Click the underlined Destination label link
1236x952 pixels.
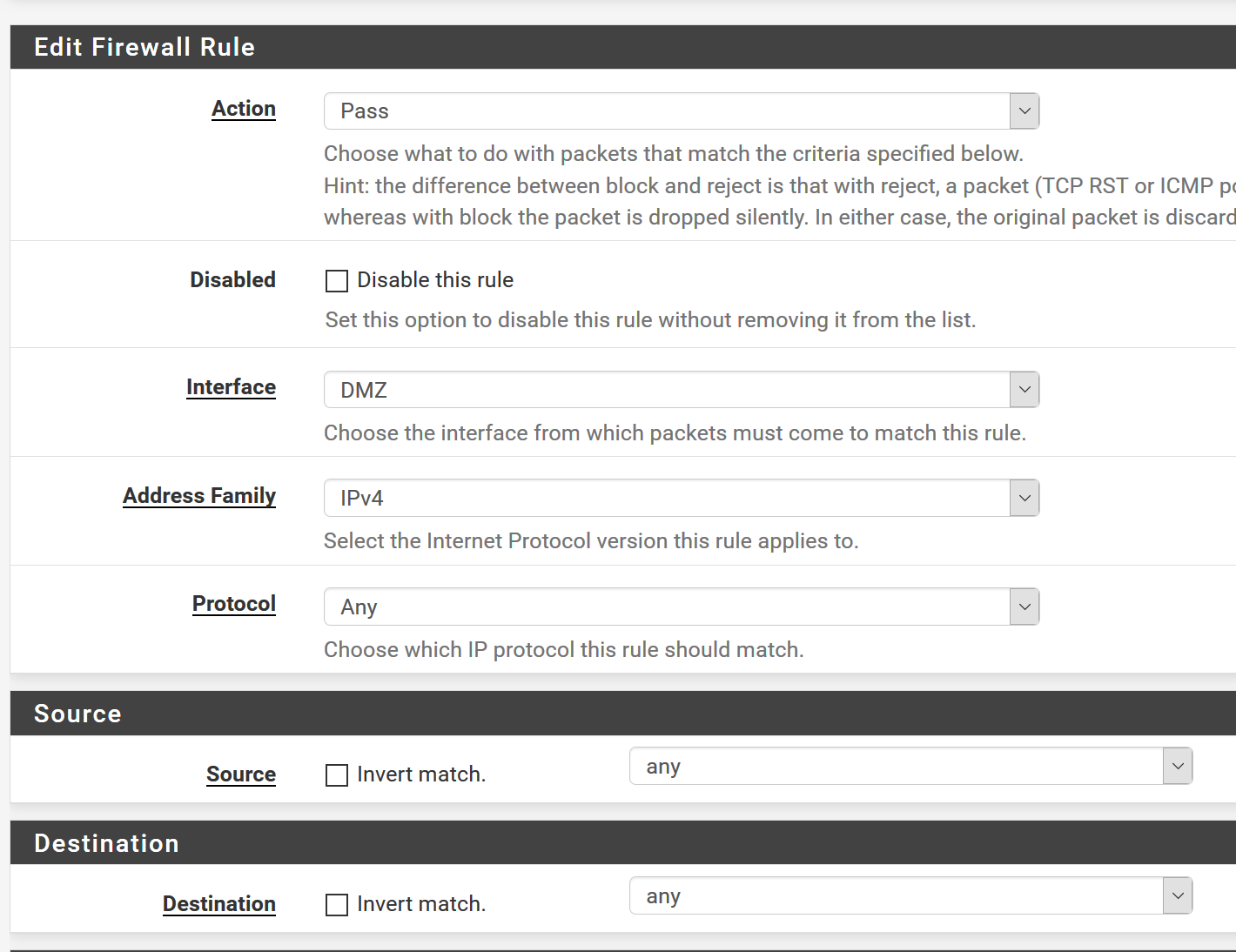[219, 904]
